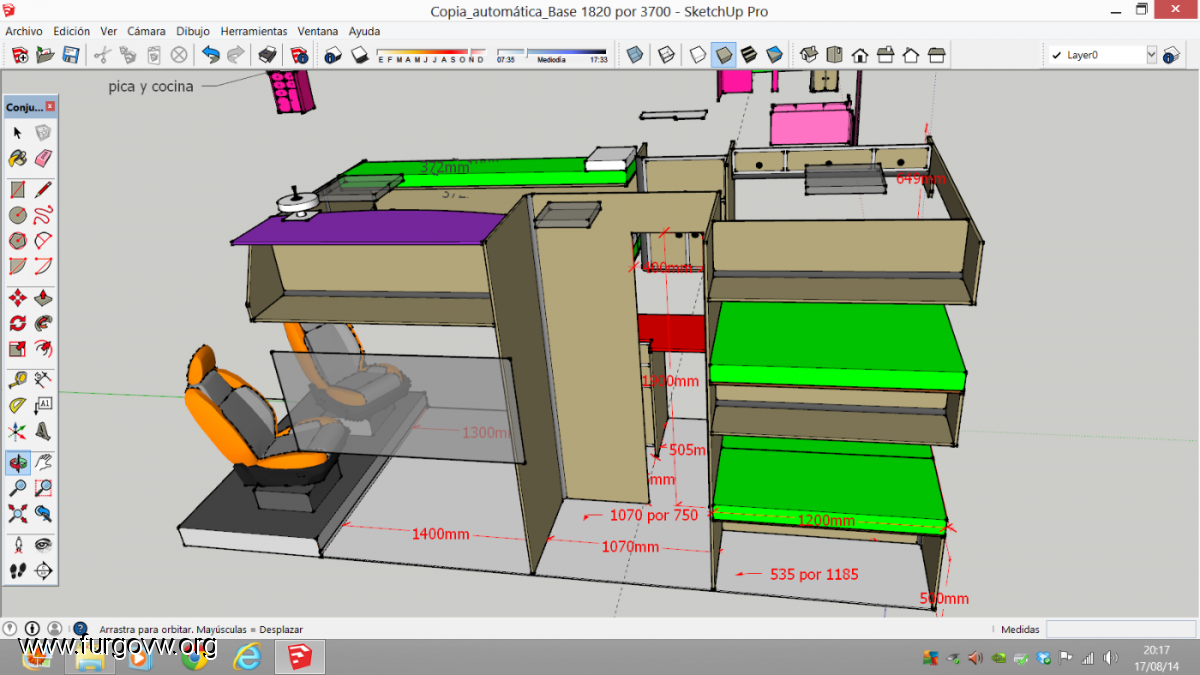Image resolution: width=1200 pixels, height=675 pixels.
Task: Switch to Iso view house icon
Action: [x=810, y=55]
